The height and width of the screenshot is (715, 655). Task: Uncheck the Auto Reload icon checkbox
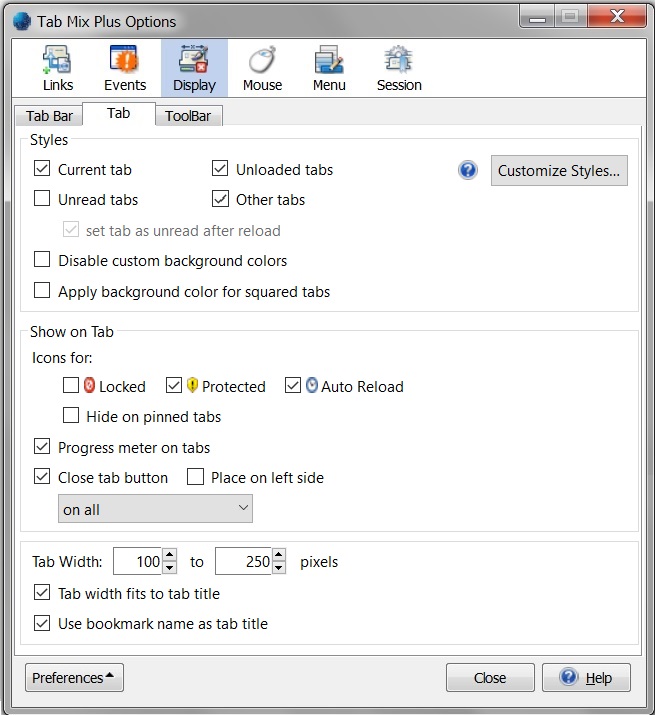(x=293, y=385)
